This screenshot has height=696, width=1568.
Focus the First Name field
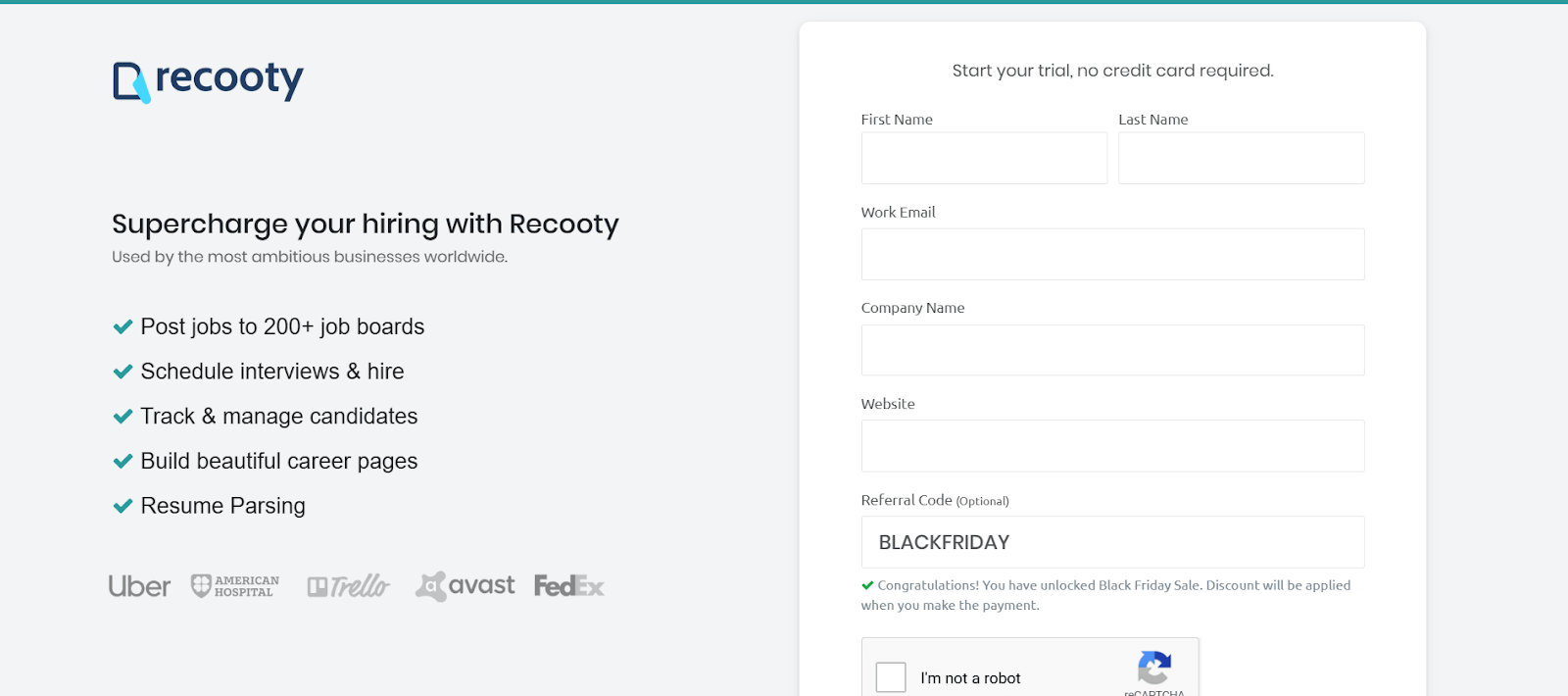[984, 158]
